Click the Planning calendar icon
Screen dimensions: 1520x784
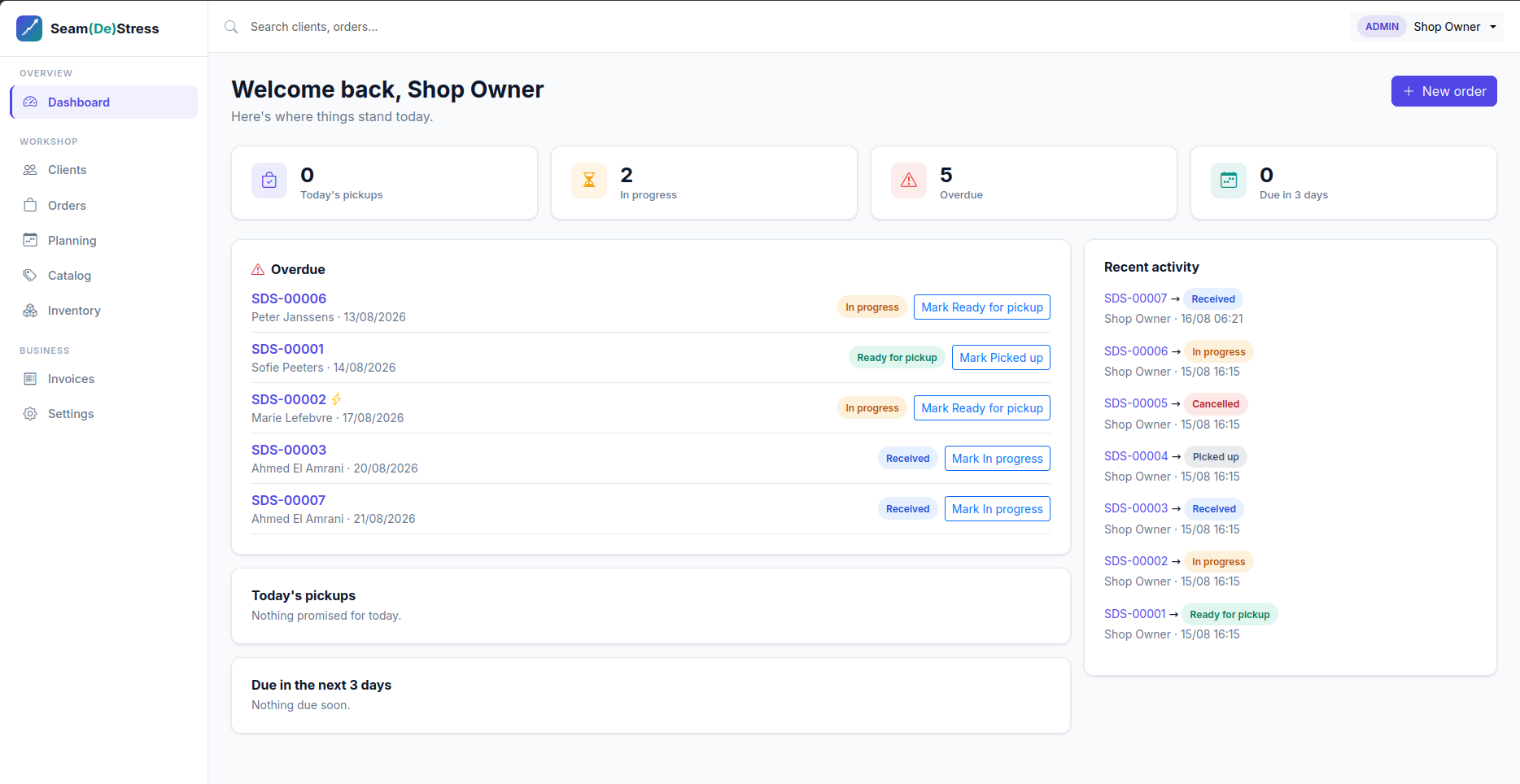click(30, 240)
